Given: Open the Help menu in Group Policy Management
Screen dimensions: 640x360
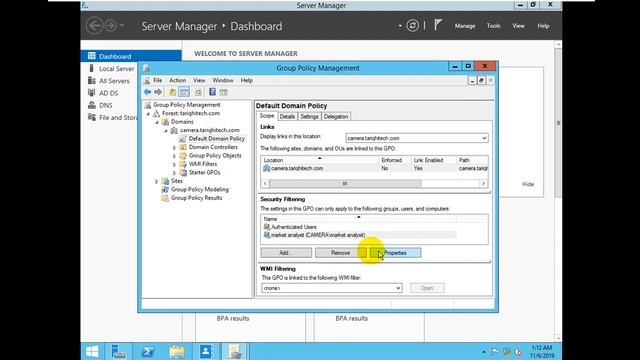Looking at the screenshot, I should click(x=247, y=80).
